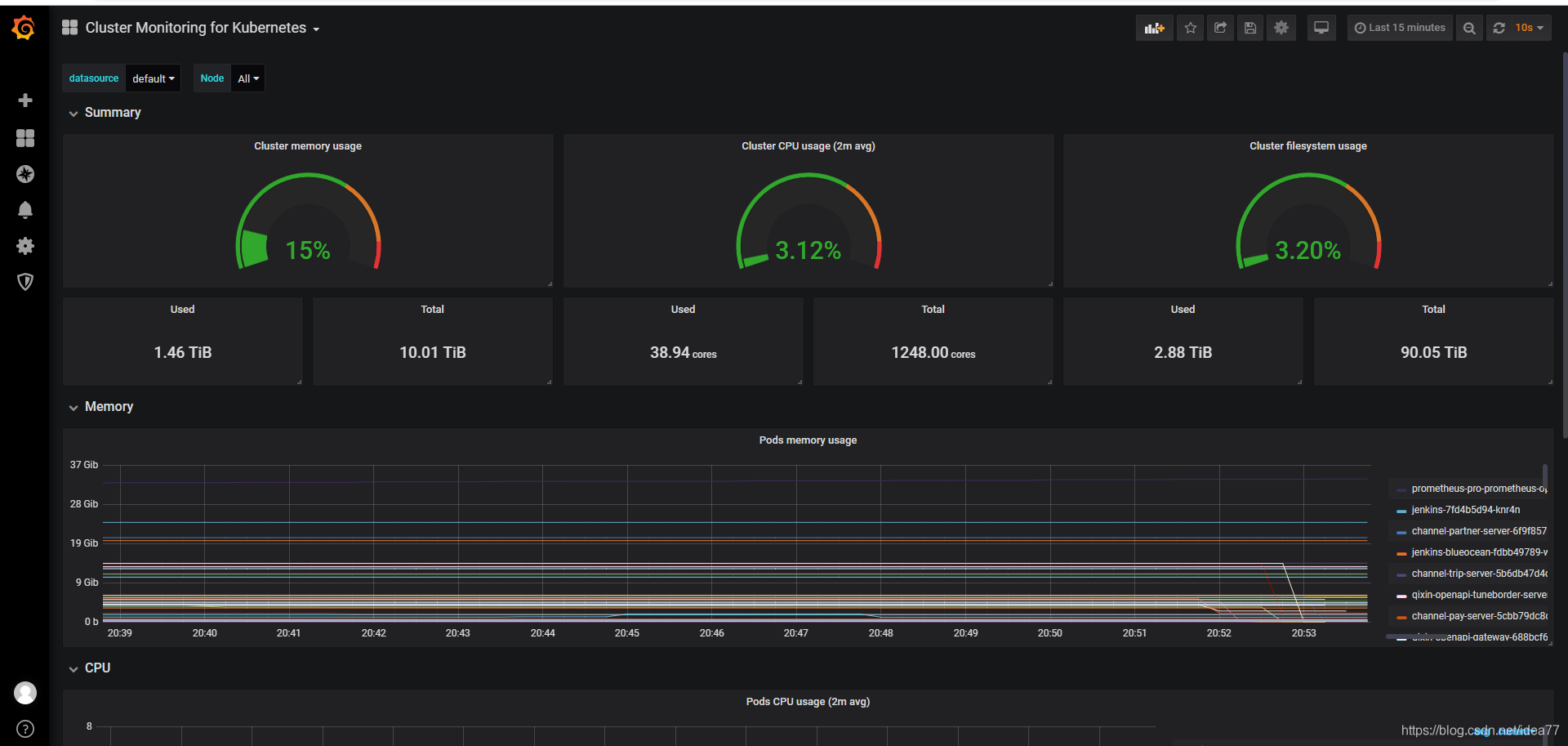This screenshot has width=1568, height=746.
Task: Toggle jenkins-7fd4b5d94-knr4n legend series
Action: (1466, 510)
